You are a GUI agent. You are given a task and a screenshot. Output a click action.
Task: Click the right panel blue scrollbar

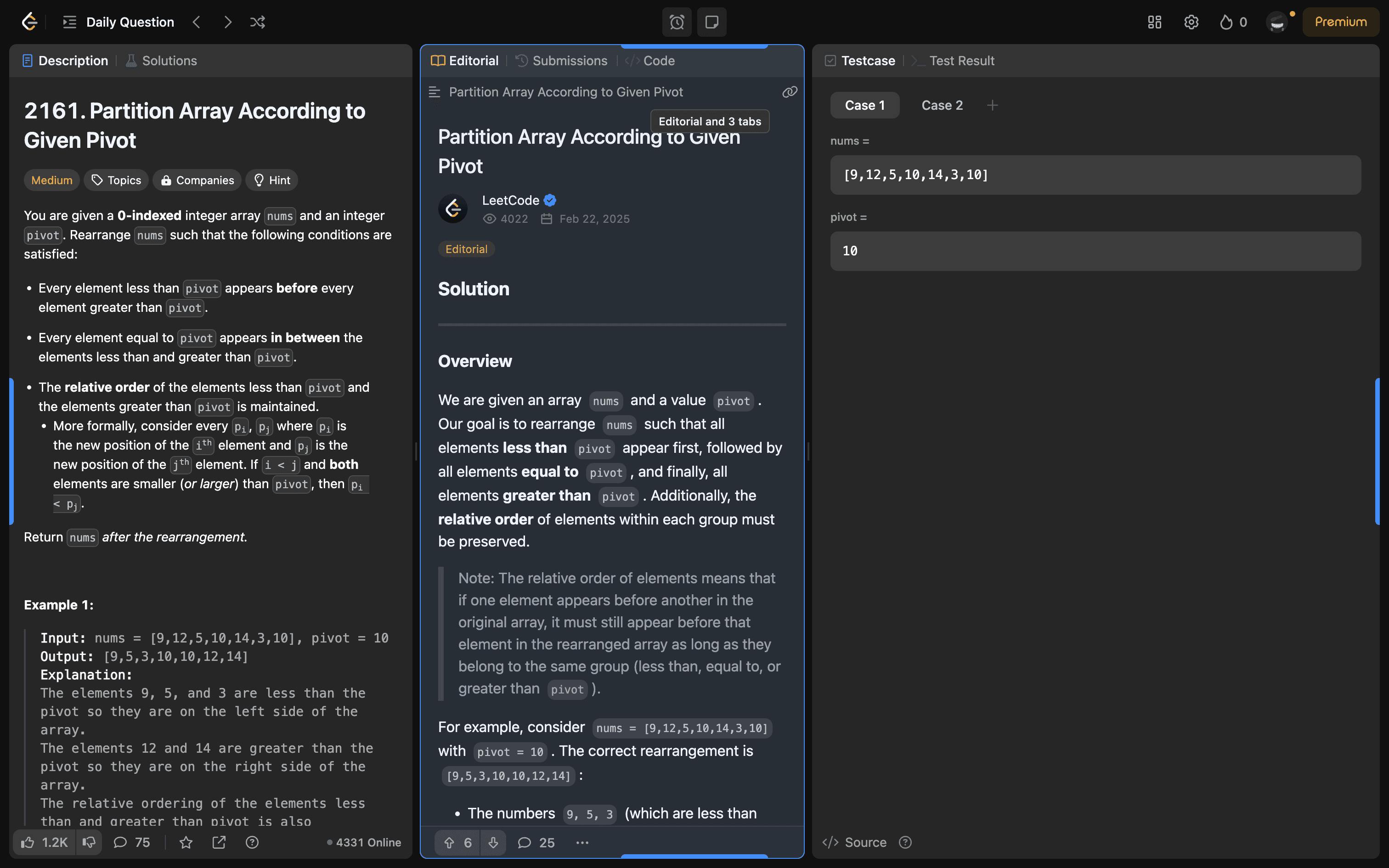[1377, 451]
